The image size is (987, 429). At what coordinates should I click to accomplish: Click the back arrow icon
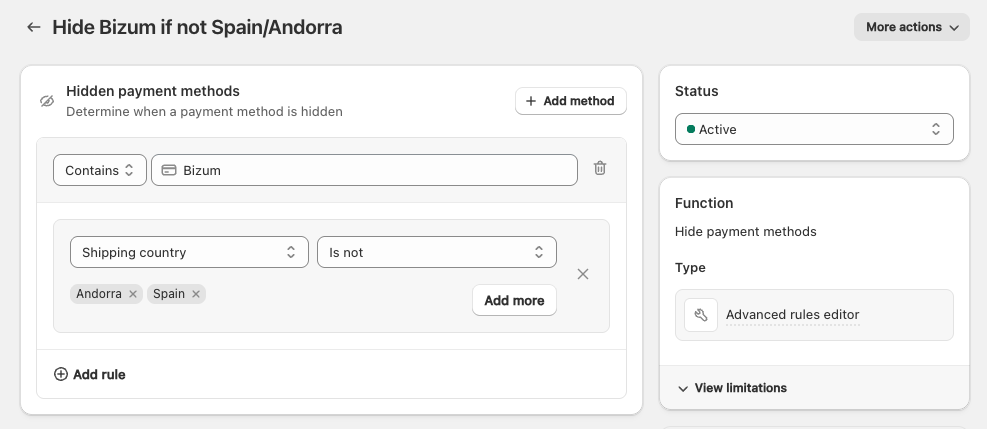(x=34, y=27)
